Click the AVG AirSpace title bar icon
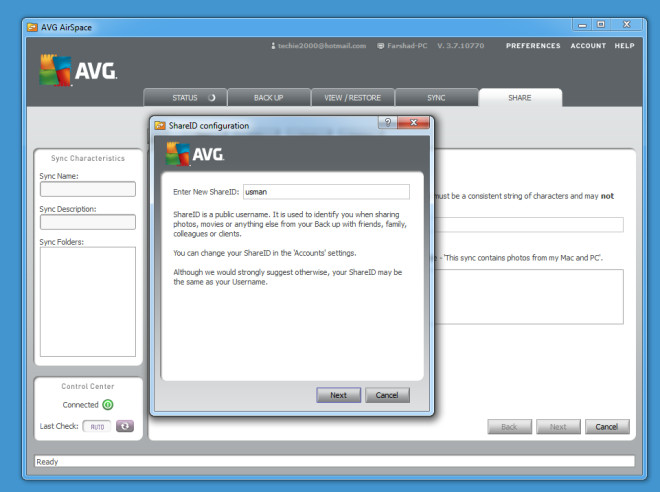660x492 pixels. (x=32, y=27)
